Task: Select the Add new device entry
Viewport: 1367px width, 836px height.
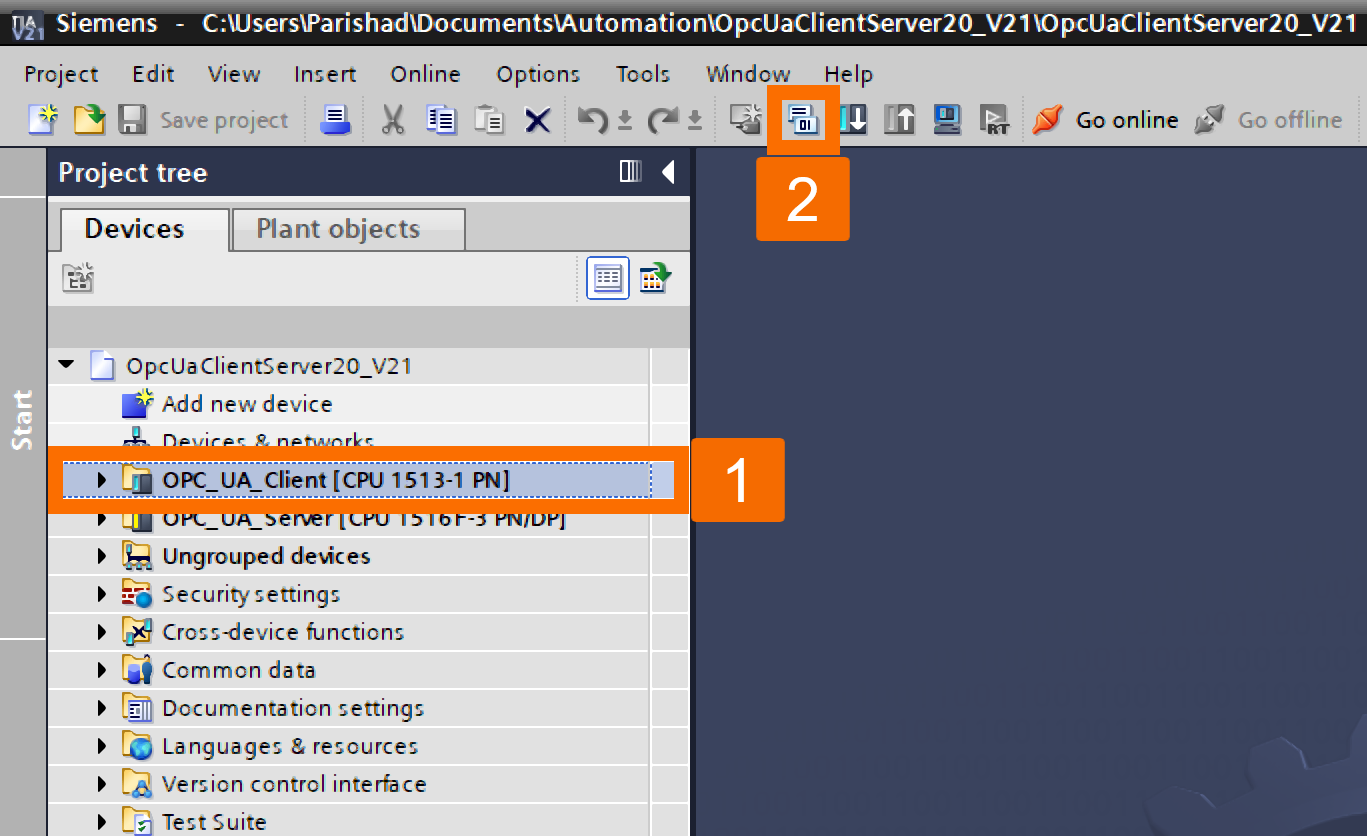Action: (x=247, y=404)
